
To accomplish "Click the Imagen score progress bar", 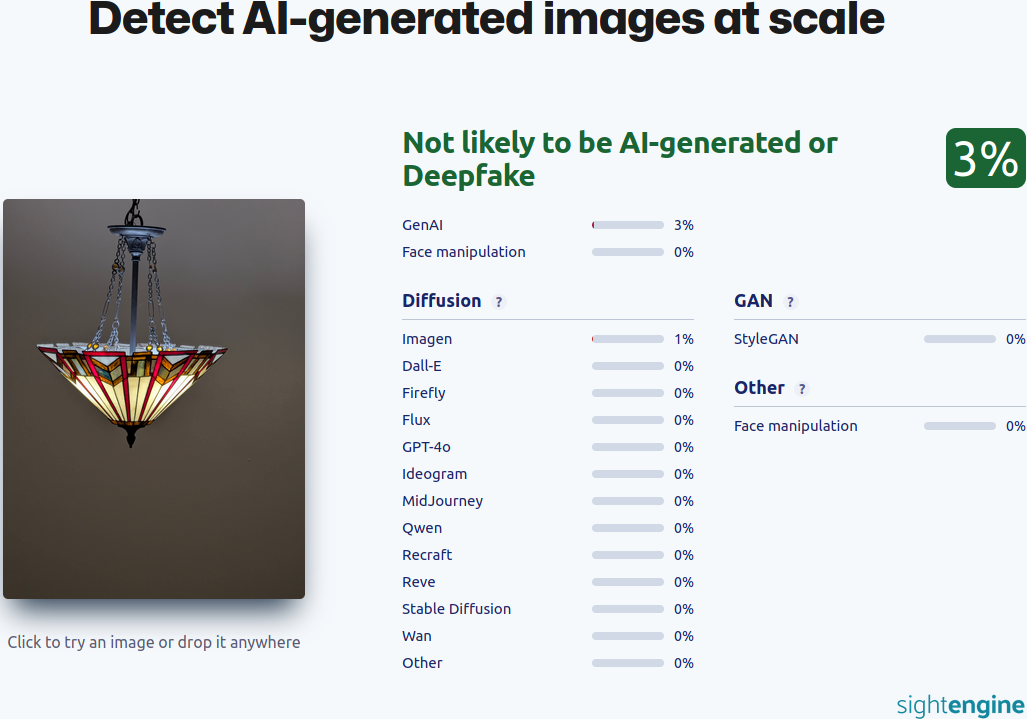I will click(x=628, y=339).
